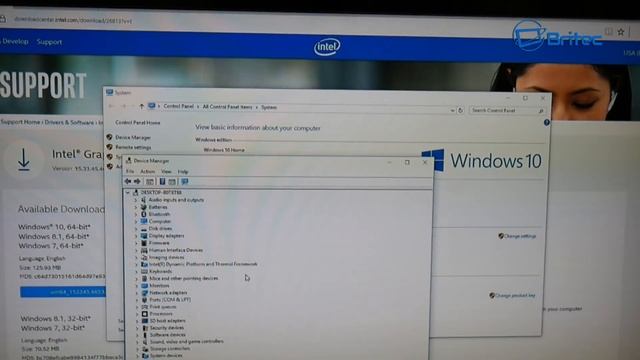
Task: Click the Scan for hardware changes monitor icon
Action: coord(185,182)
